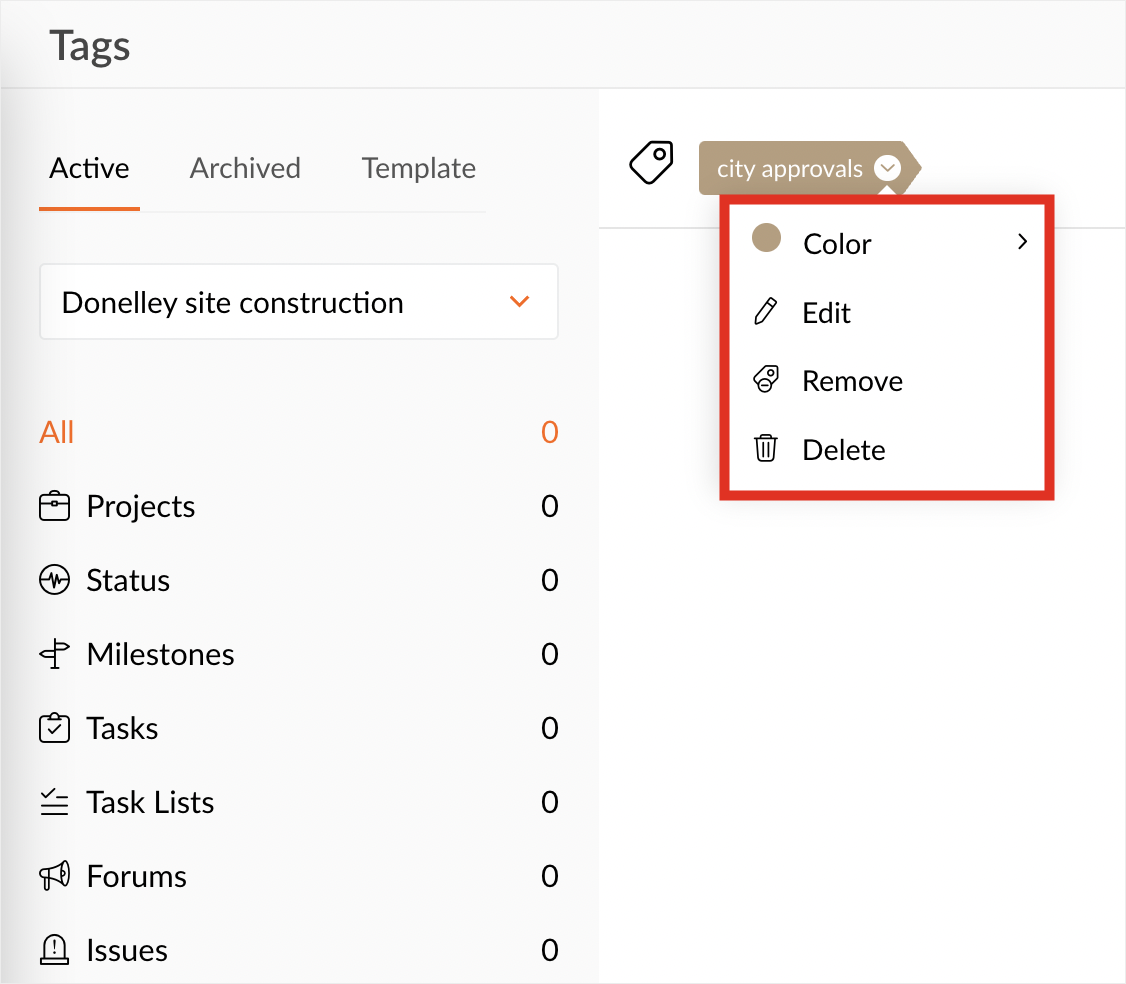Click the Status pulse icon
The height and width of the screenshot is (984, 1126).
54,581
